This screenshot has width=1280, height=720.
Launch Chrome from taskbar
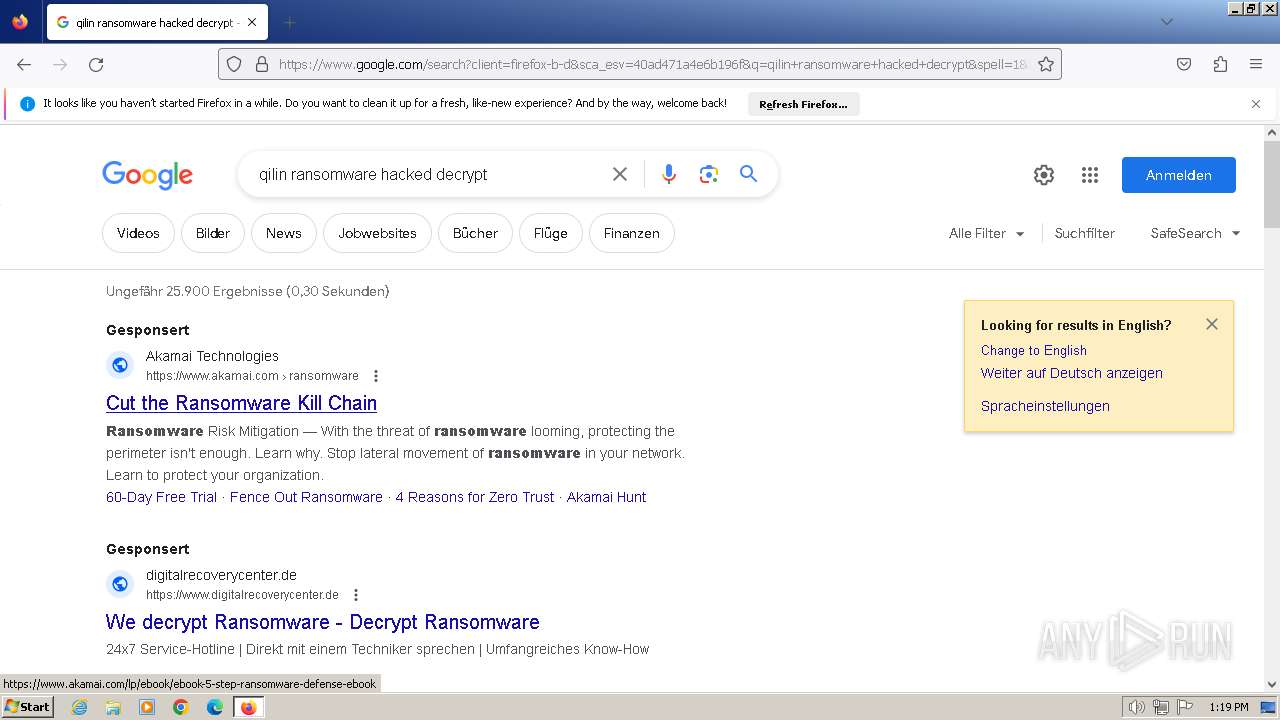point(181,707)
